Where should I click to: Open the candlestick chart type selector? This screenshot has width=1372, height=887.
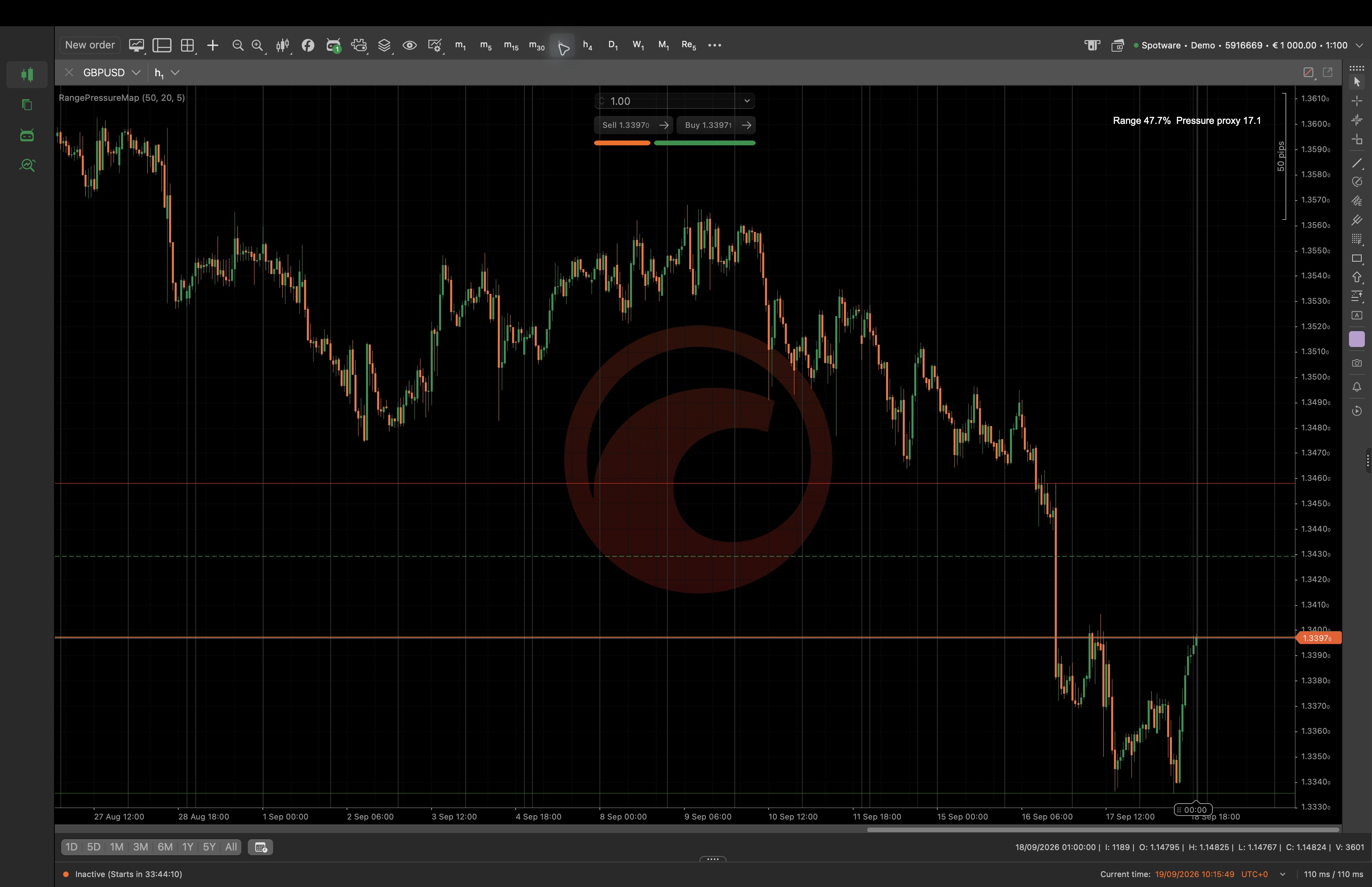(x=283, y=45)
